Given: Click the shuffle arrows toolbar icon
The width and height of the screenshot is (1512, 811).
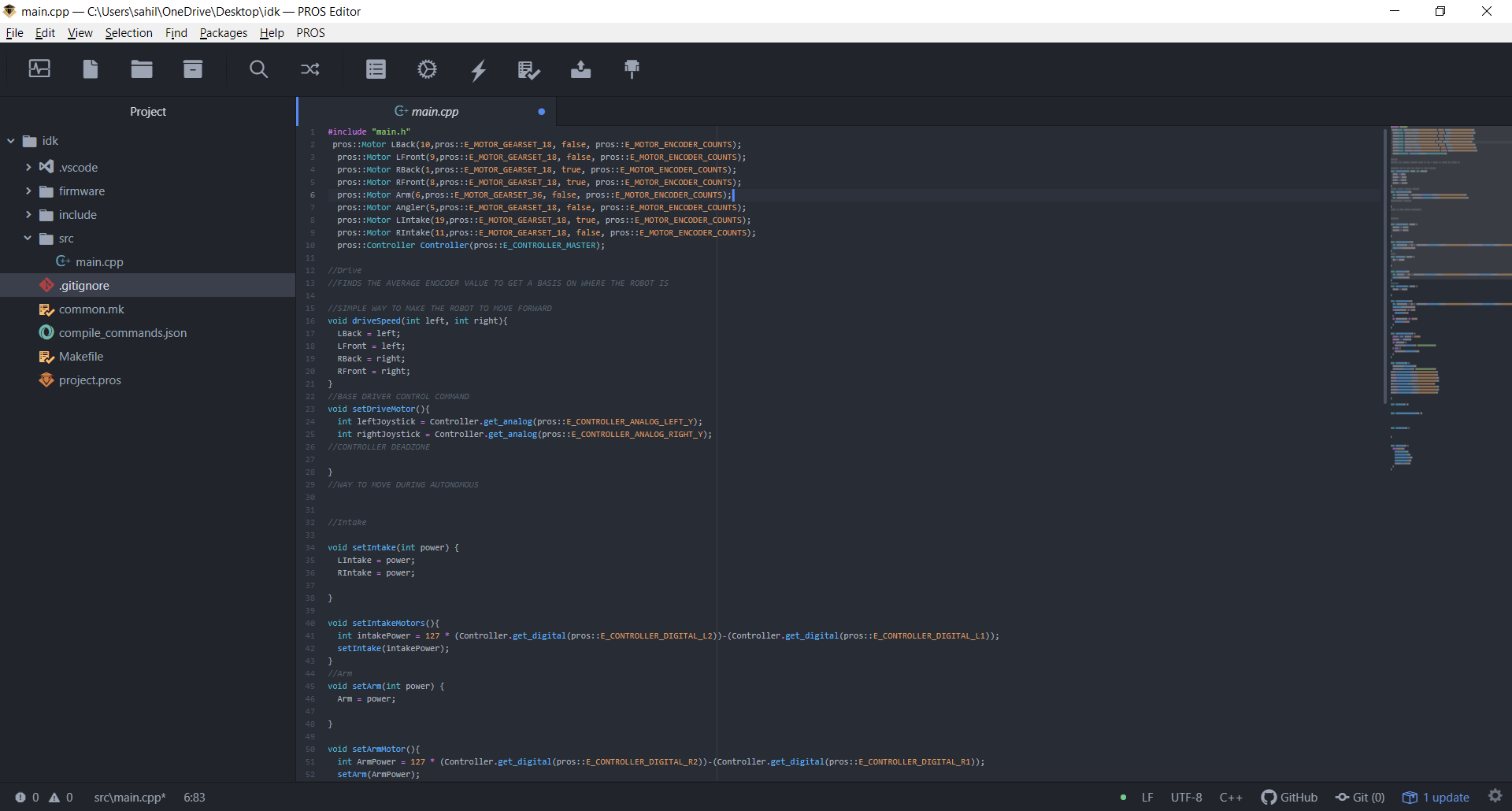Looking at the screenshot, I should [x=309, y=69].
